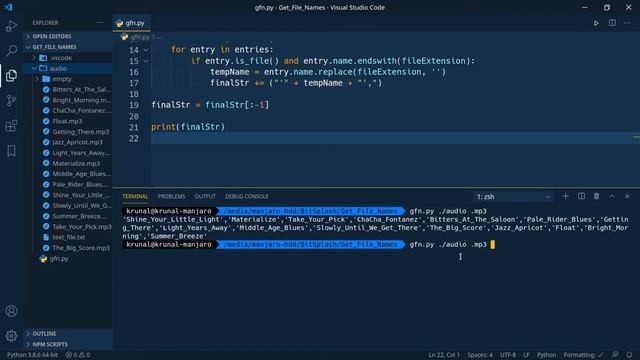
Task: Kill terminal with trash icon
Action: coord(596,196)
